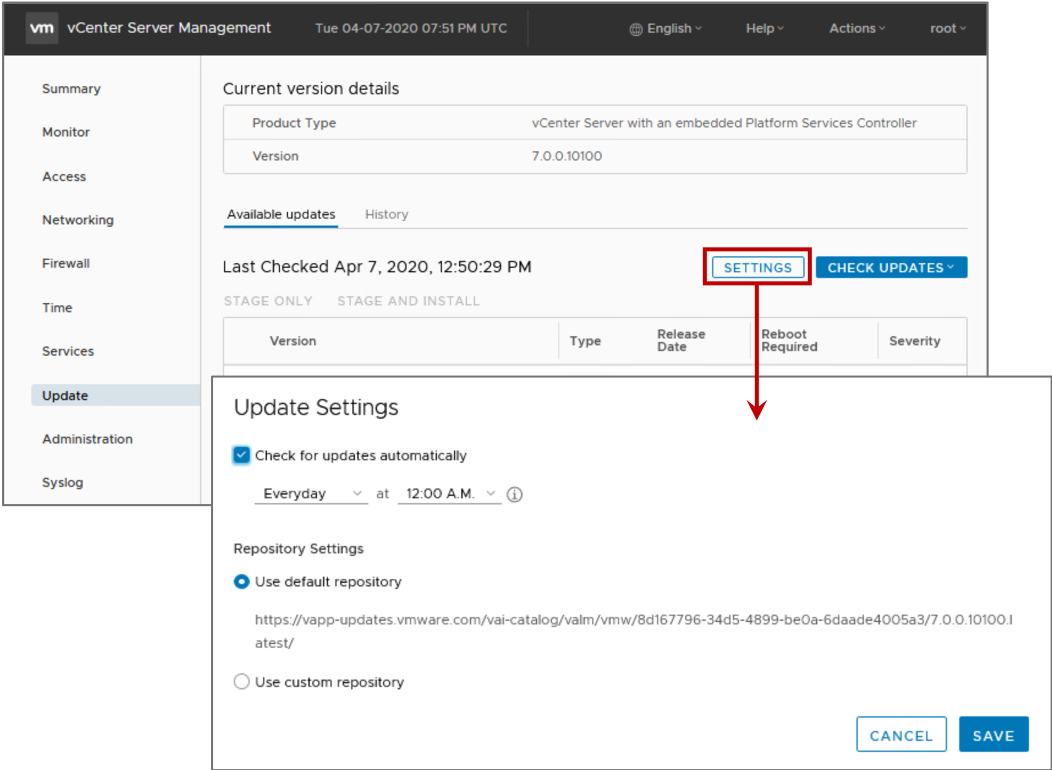This screenshot has width=1052, height=770.
Task: Uncheck Check for updates automatically
Action: (x=242, y=455)
